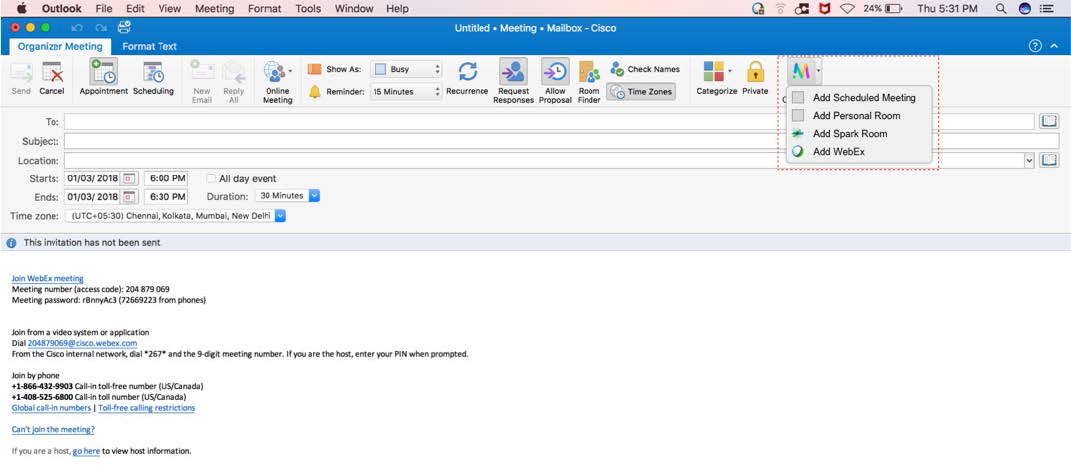Select Add Personal Room
The image size is (1071, 468).
coord(860,115)
